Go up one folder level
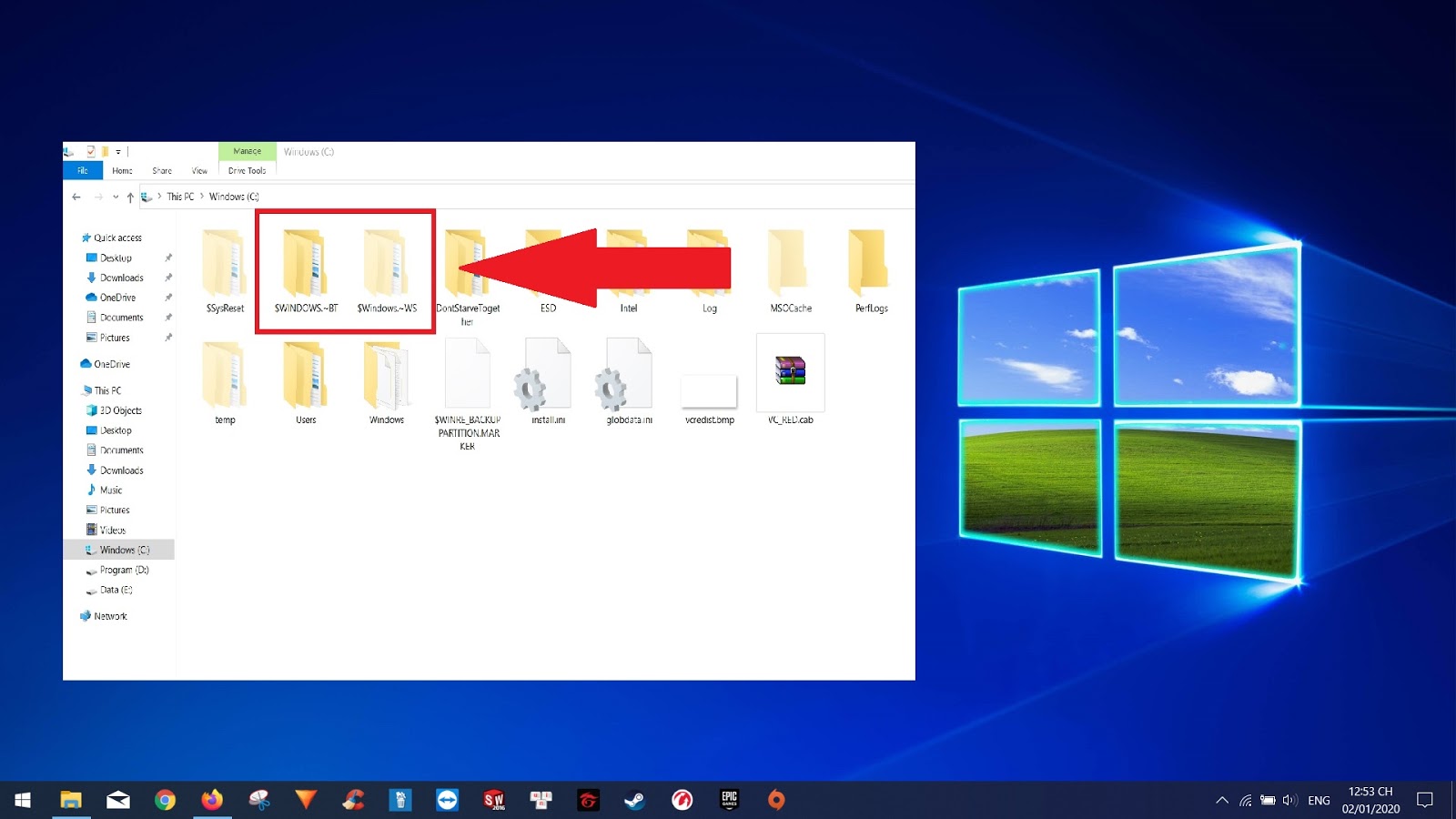 point(130,197)
